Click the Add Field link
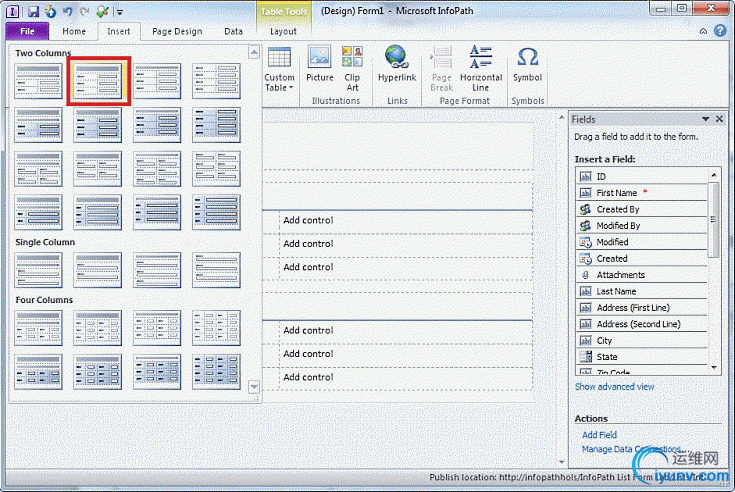The height and width of the screenshot is (492, 735). click(599, 435)
